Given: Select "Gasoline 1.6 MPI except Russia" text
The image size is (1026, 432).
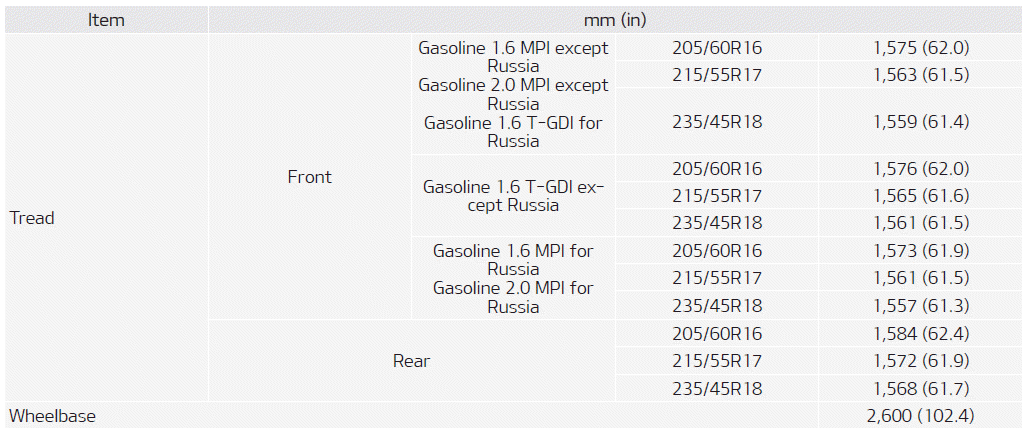Looking at the screenshot, I should coord(513,56).
